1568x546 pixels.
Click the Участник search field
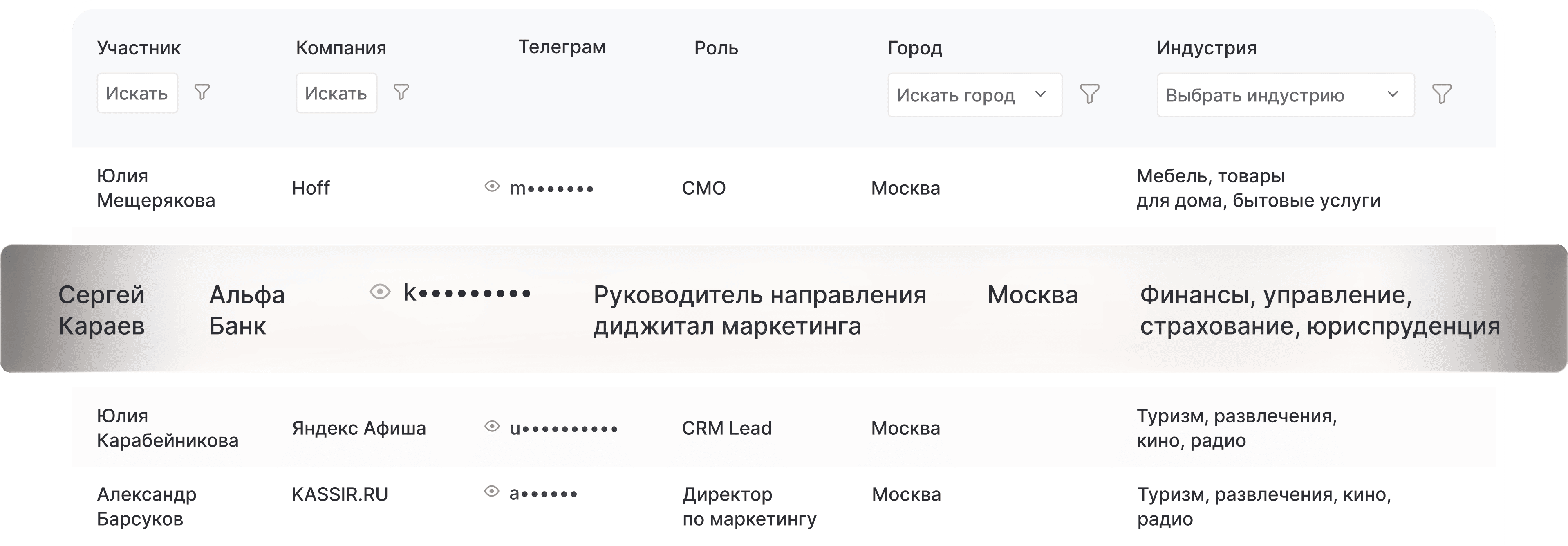[x=138, y=92]
